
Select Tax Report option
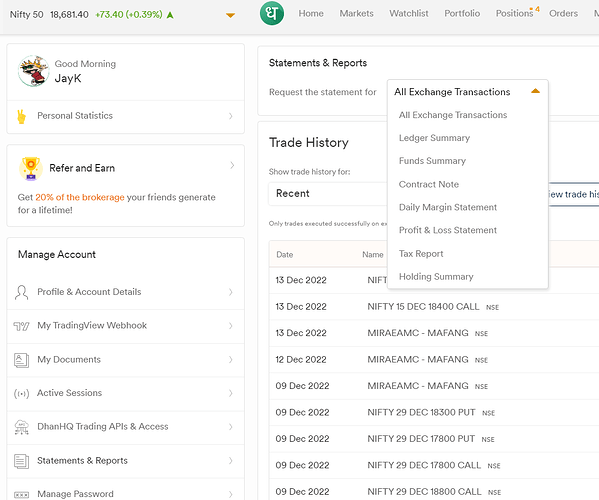coord(421,254)
